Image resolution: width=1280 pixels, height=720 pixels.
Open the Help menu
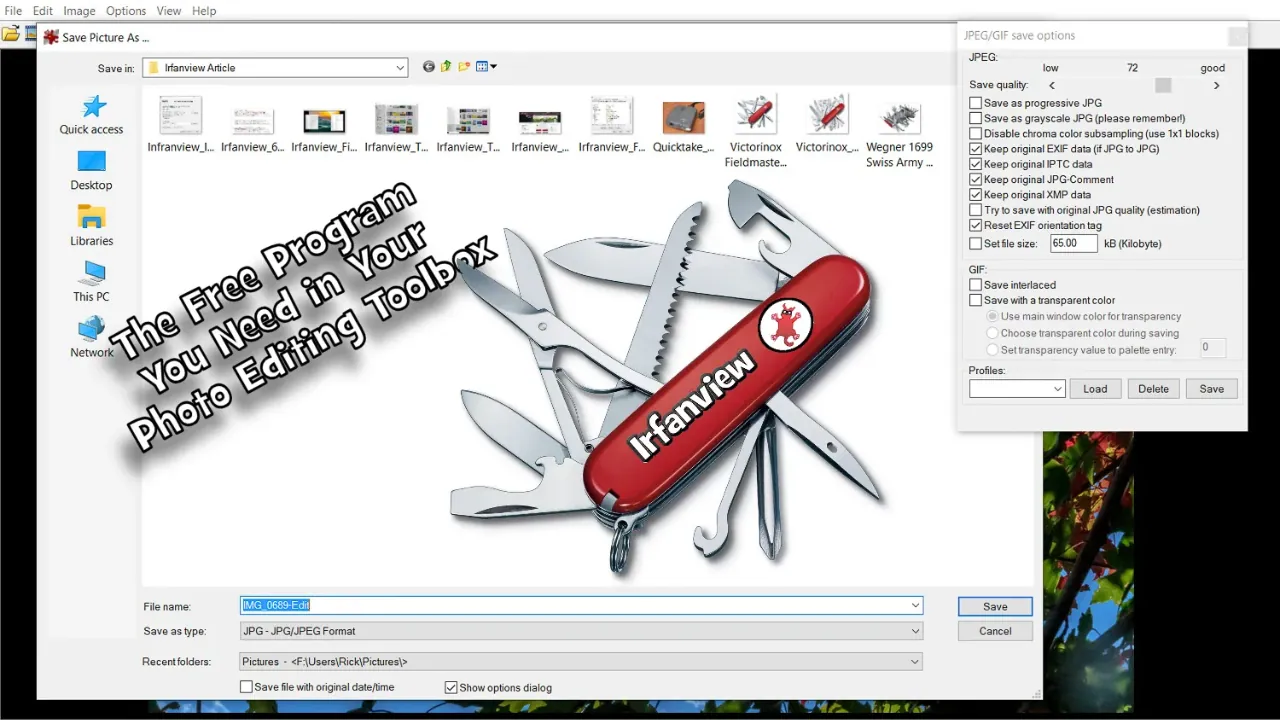coord(204,11)
